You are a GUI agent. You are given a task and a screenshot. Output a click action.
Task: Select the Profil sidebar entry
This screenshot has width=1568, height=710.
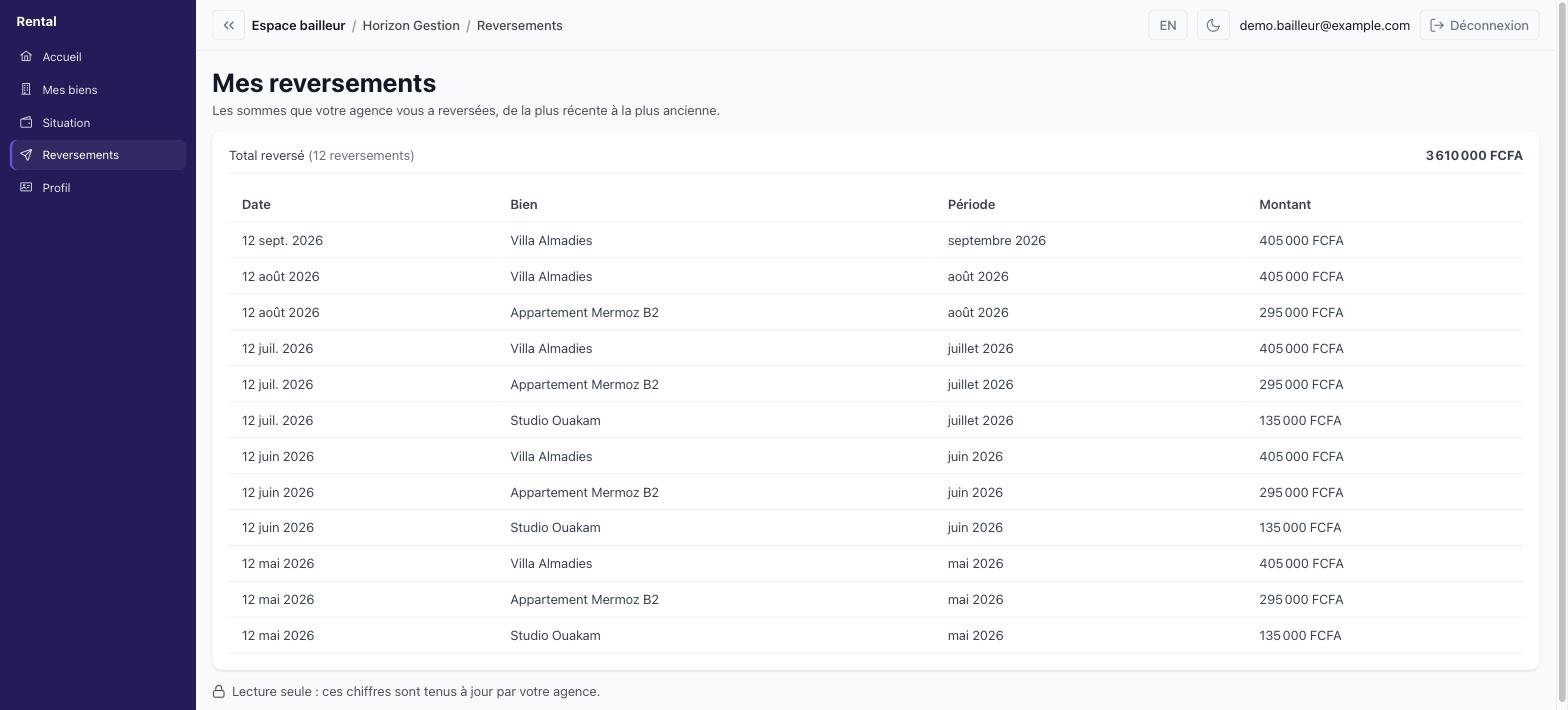[98, 188]
